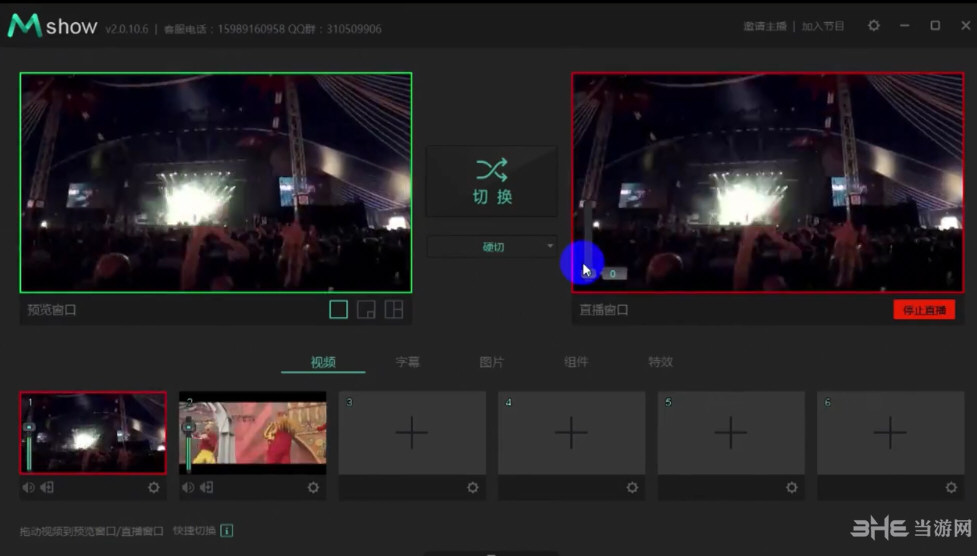Image resolution: width=977 pixels, height=556 pixels.
Task: Select the single-window preview layout icon
Action: (339, 310)
